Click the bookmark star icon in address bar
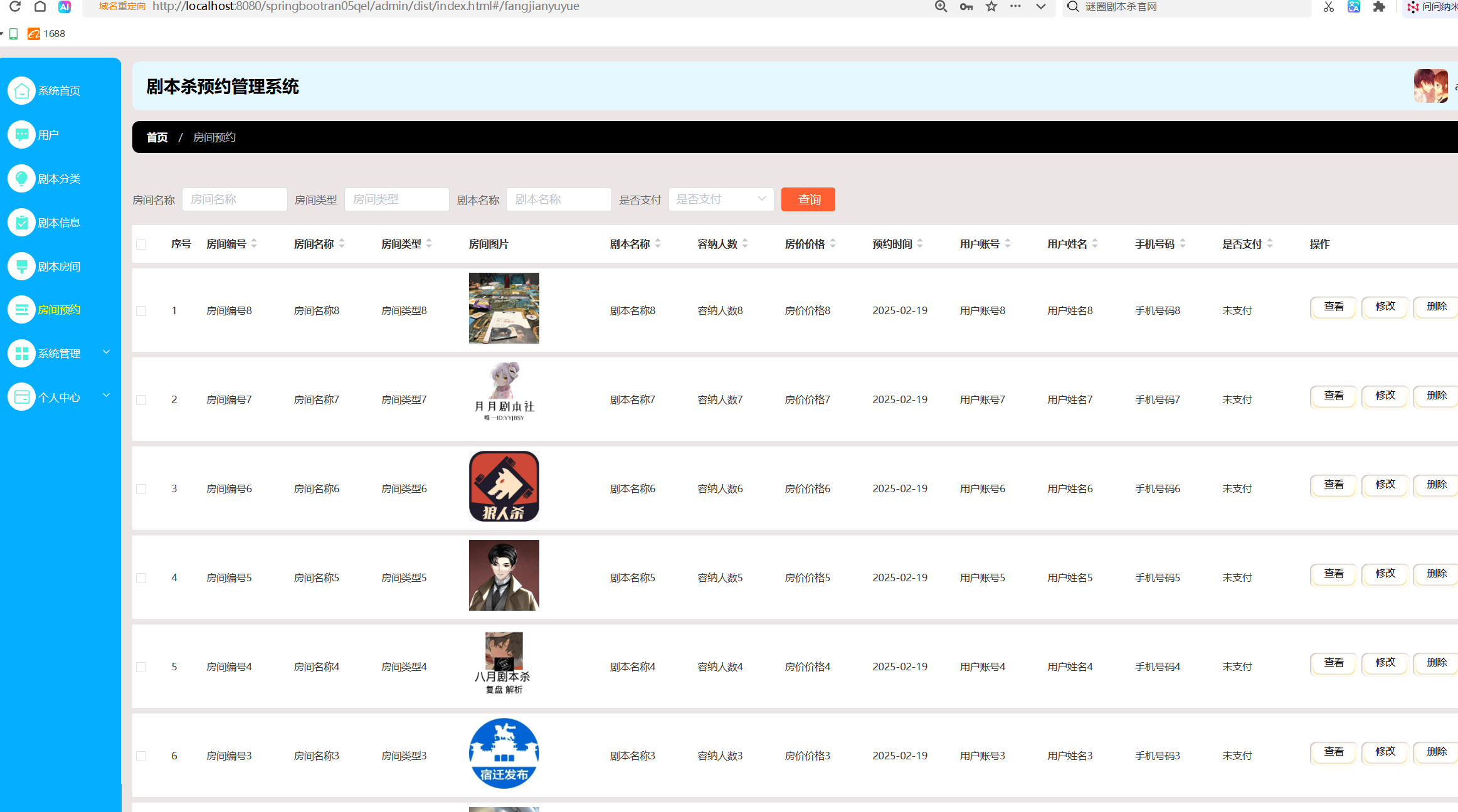This screenshot has width=1458, height=812. pos(991,6)
